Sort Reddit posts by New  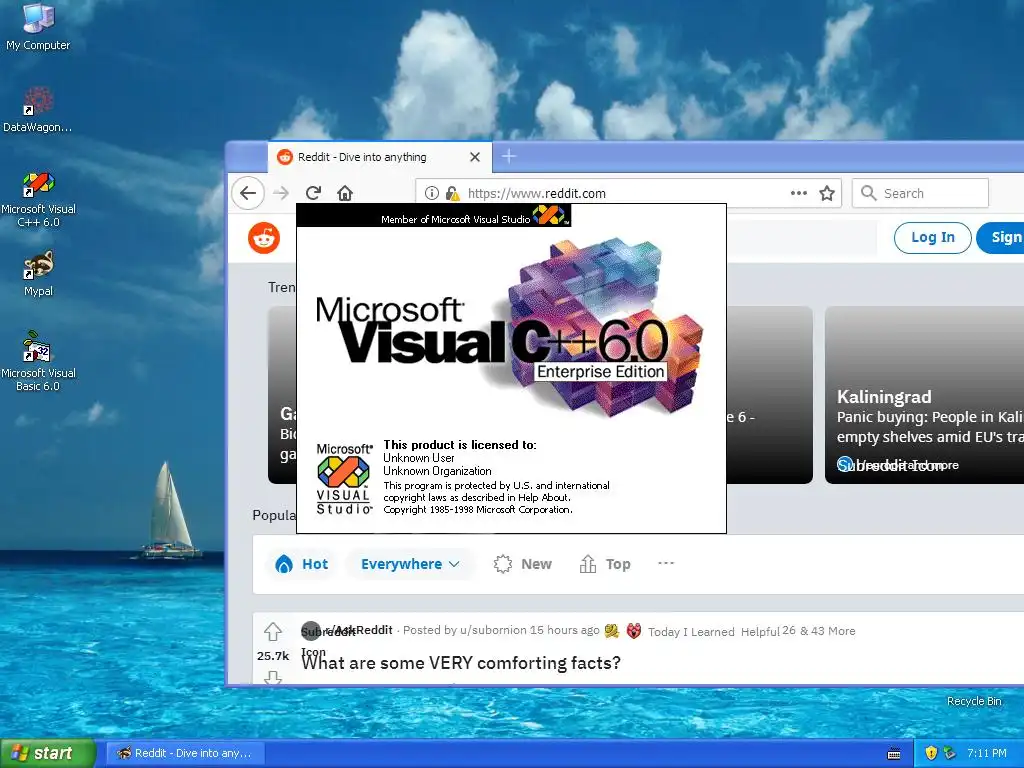[x=522, y=564]
